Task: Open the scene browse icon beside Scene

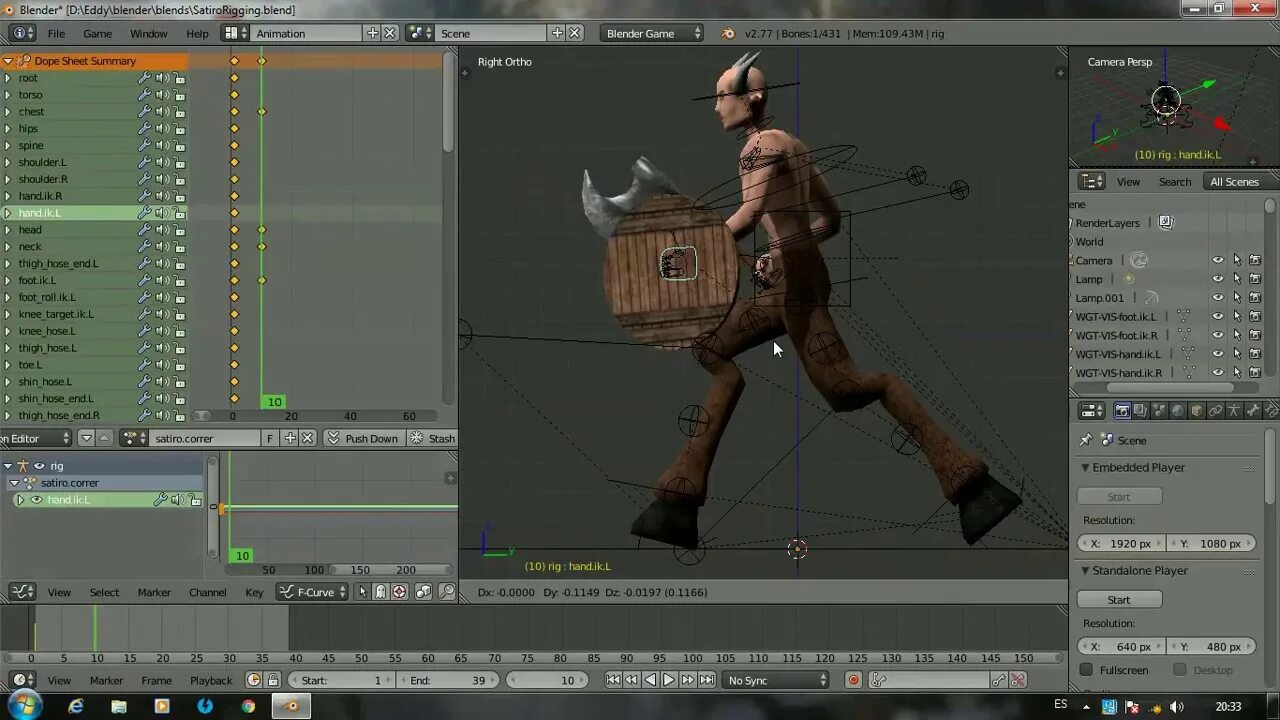Action: (x=419, y=33)
